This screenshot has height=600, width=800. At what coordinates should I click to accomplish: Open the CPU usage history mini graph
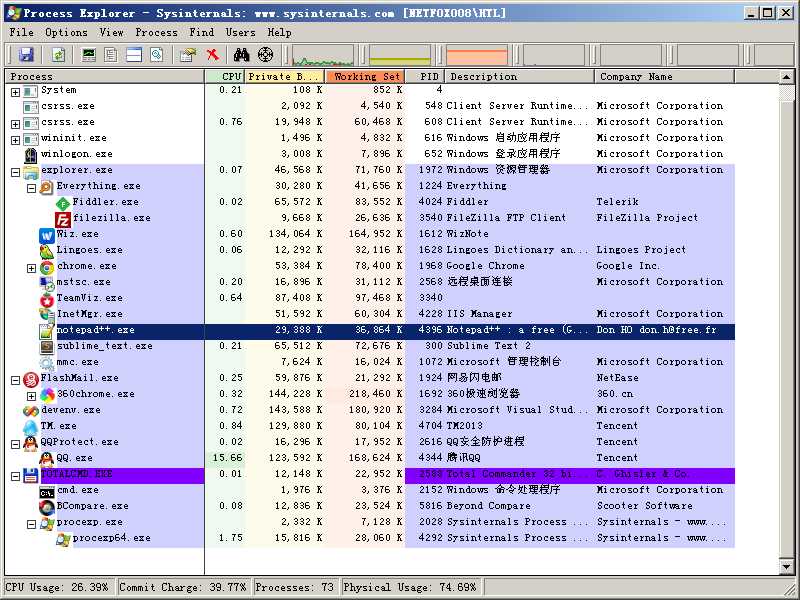322,55
